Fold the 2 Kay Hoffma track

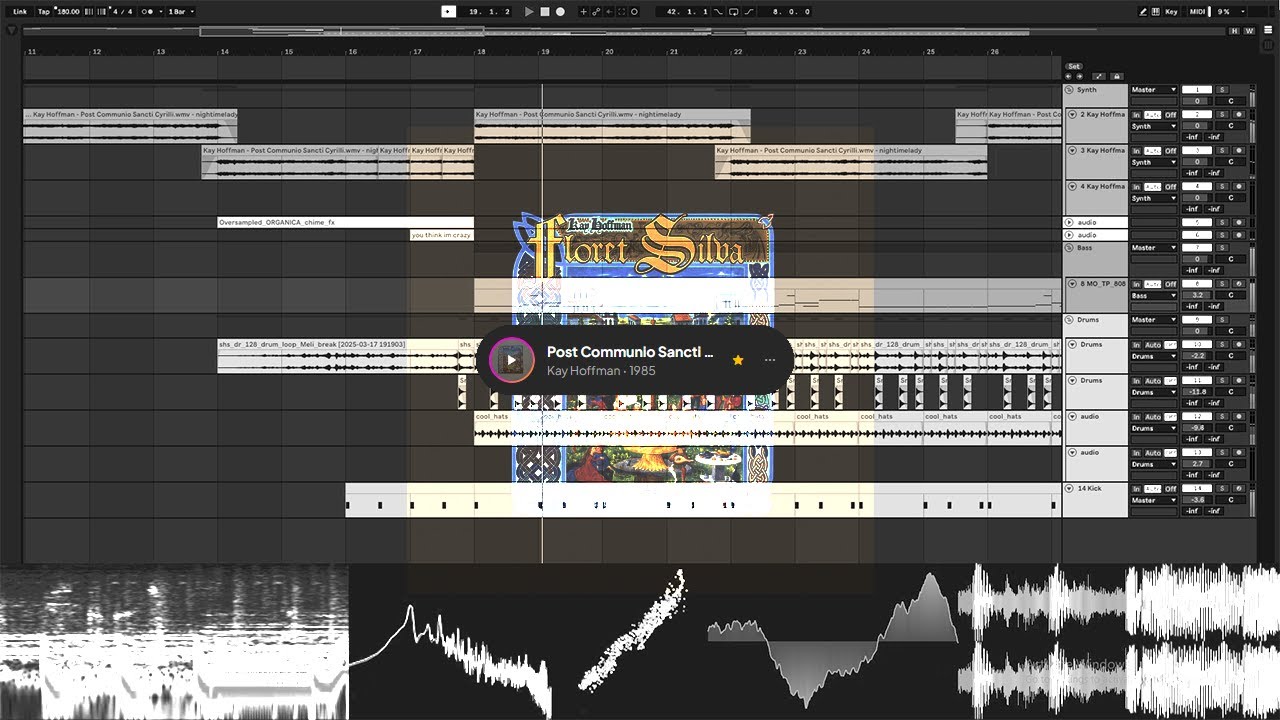pos(1073,115)
